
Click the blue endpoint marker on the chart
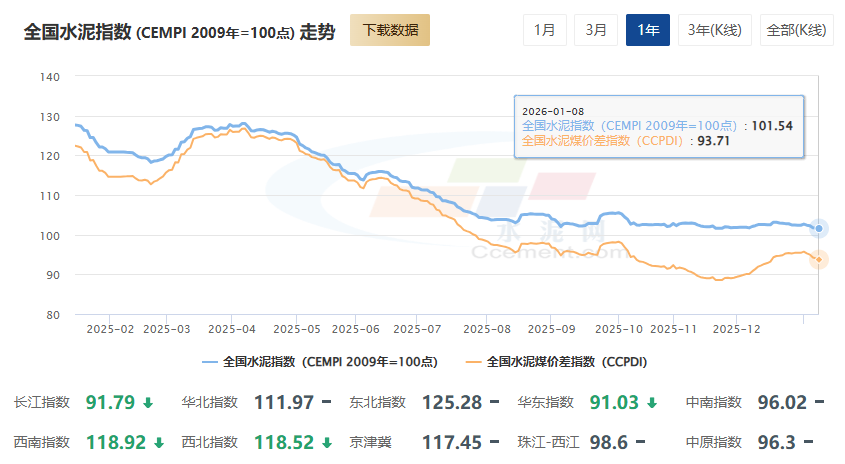tap(819, 229)
